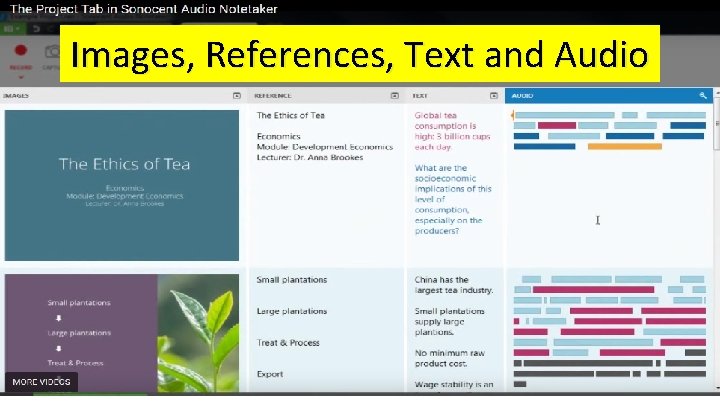Select the pink chunk in first audio section
The image size is (720, 405).
coord(557,125)
